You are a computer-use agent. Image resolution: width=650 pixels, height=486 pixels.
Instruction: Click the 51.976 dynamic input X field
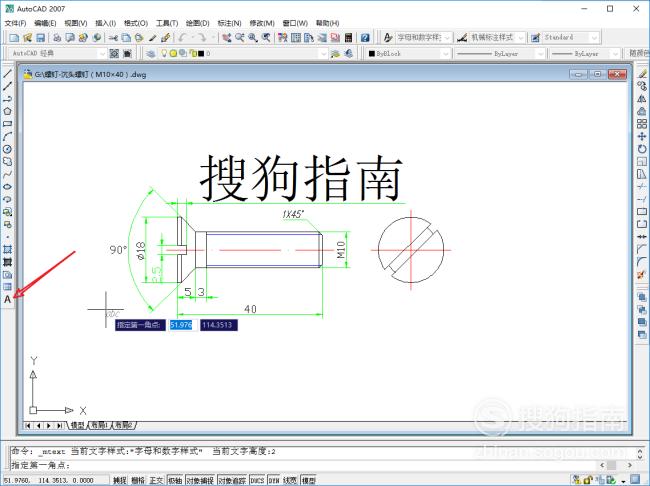pyautogui.click(x=181, y=325)
